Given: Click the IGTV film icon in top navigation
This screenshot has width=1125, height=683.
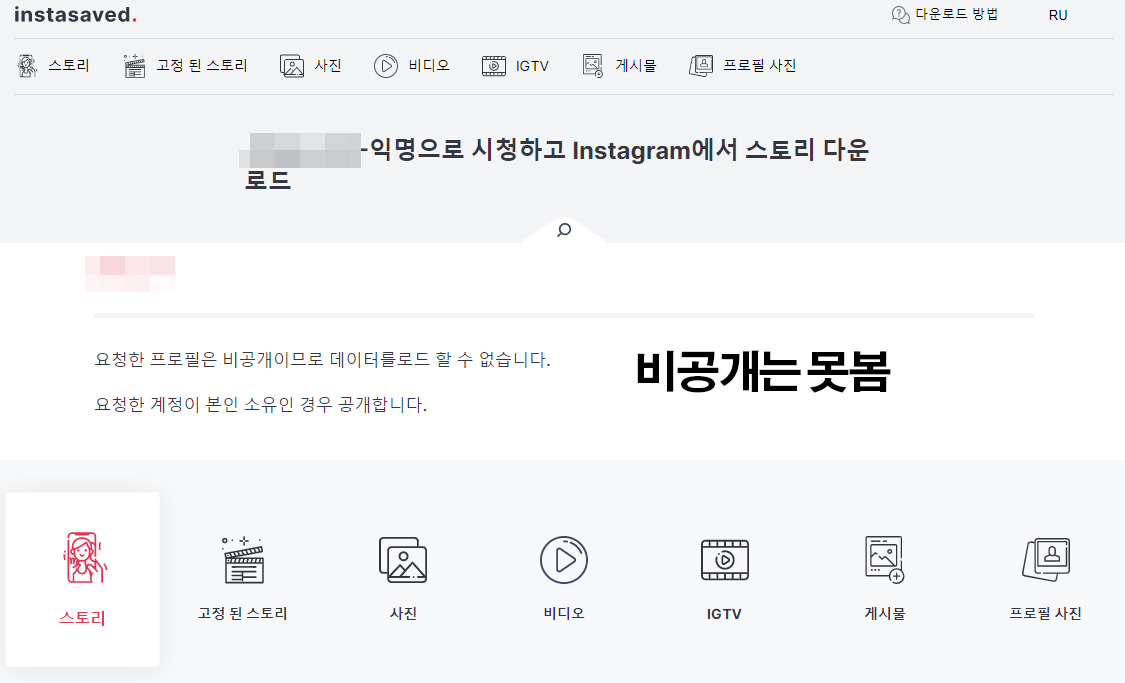Looking at the screenshot, I should tap(494, 66).
